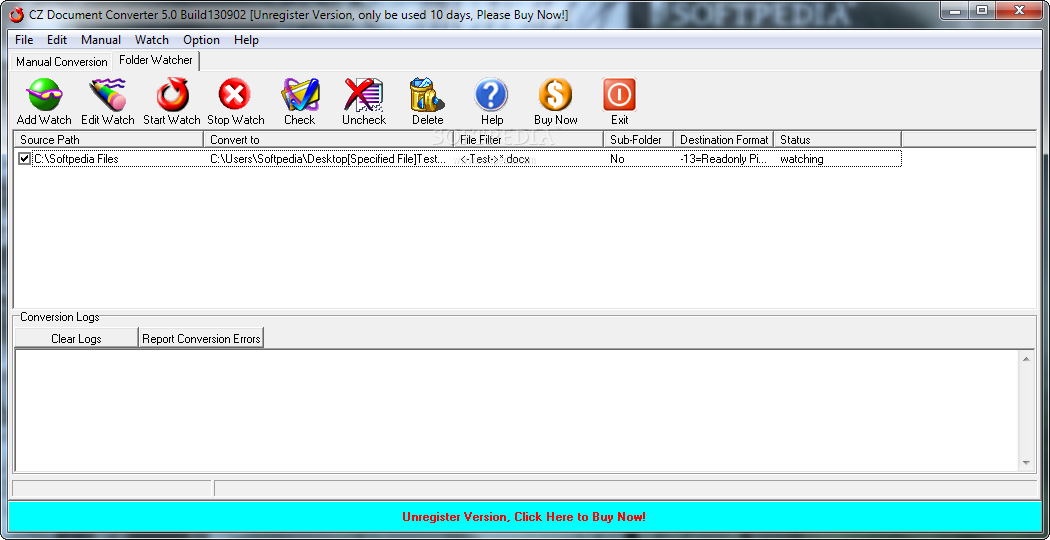Open the Edit menu
This screenshot has width=1050, height=540.
tap(57, 40)
